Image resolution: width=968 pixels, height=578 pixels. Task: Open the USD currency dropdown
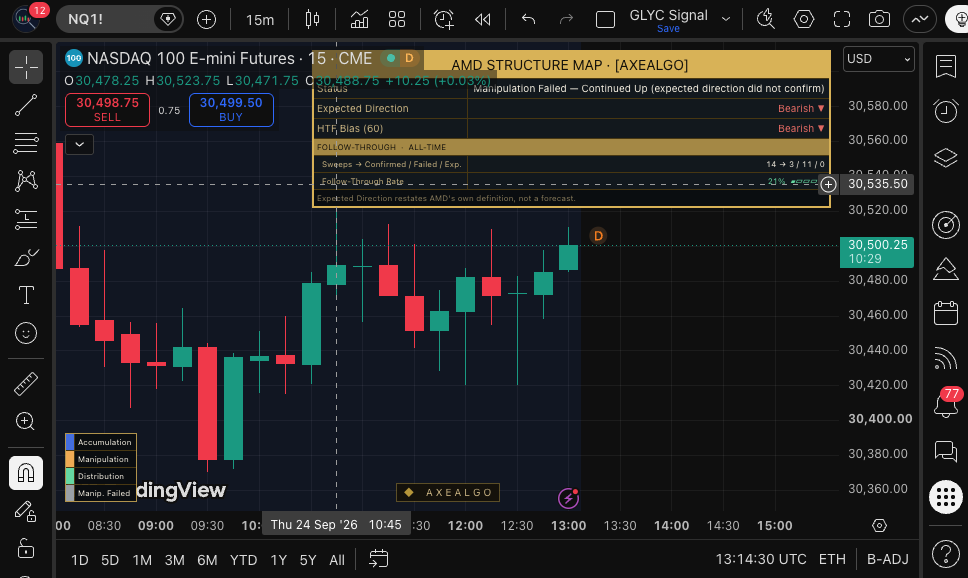pyautogui.click(x=878, y=59)
